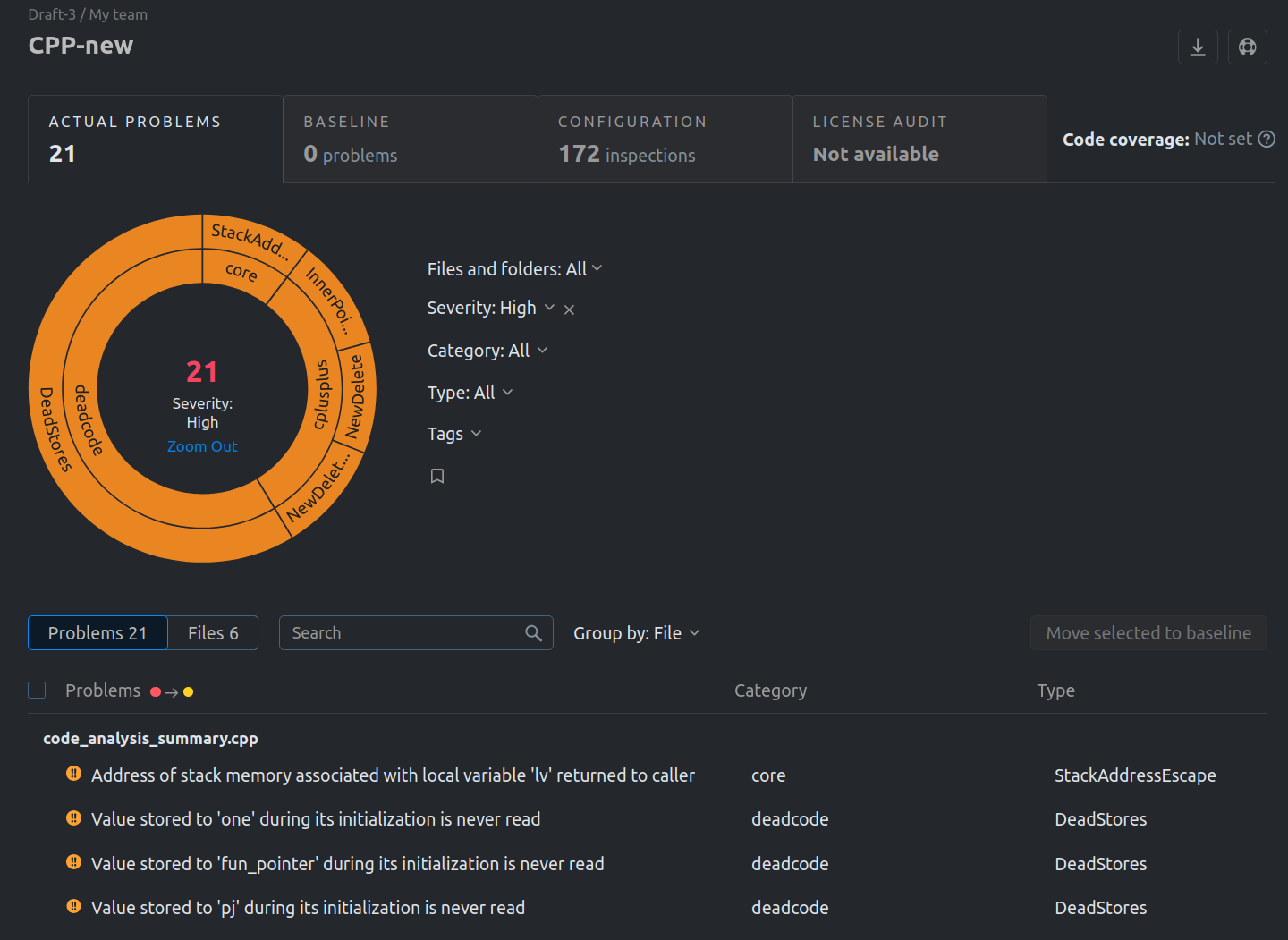Click the red-to-yellow severity sort indicator
1288x940 pixels.
[x=172, y=691]
